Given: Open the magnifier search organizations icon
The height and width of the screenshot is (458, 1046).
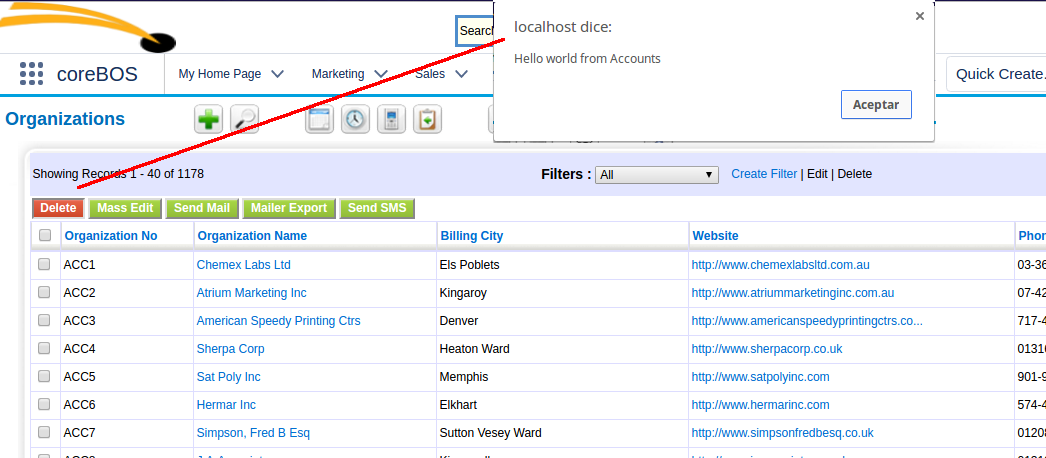Looking at the screenshot, I should pos(245,120).
